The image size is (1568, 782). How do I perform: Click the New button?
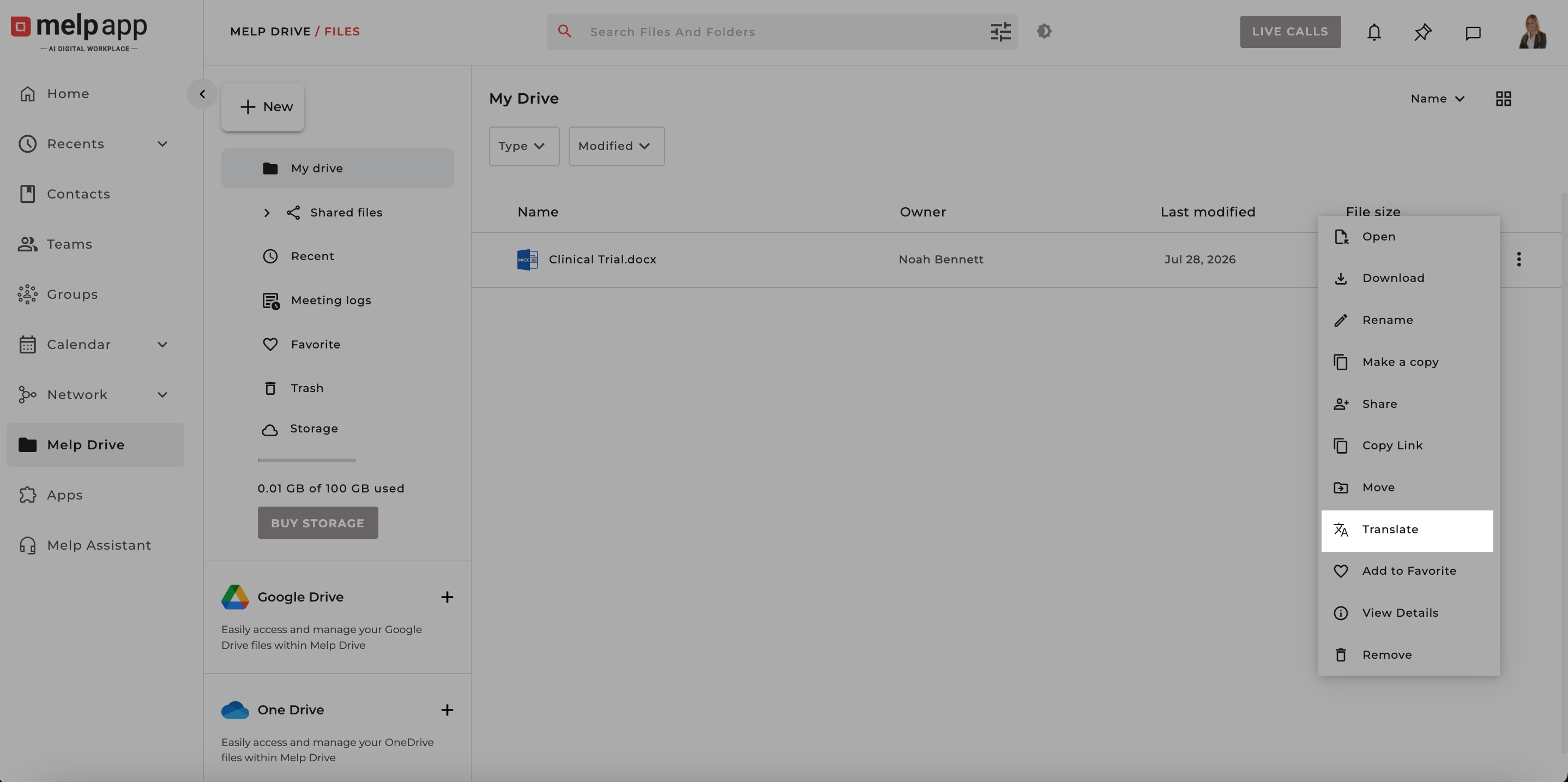pyautogui.click(x=263, y=106)
